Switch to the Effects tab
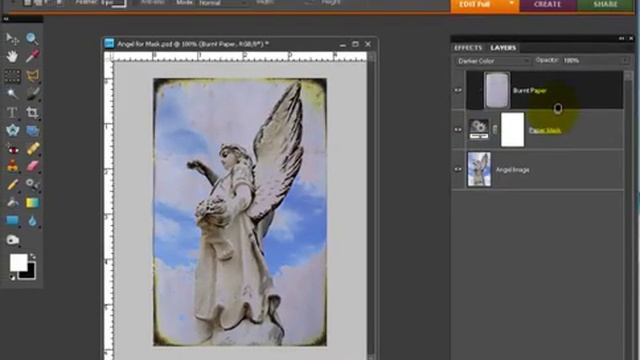Image resolution: width=640 pixels, height=360 pixels. [468, 48]
